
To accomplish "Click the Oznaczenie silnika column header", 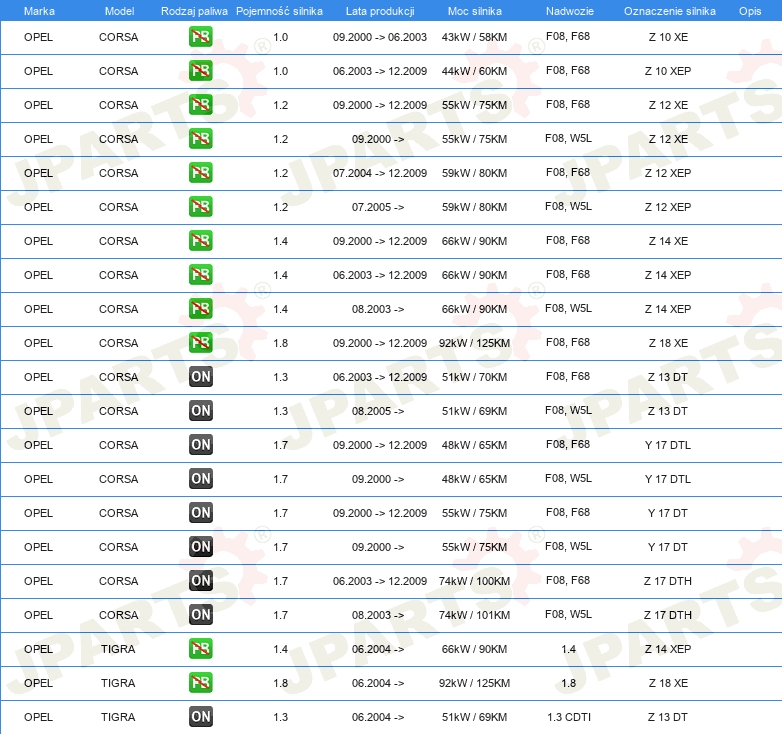I will coord(670,11).
